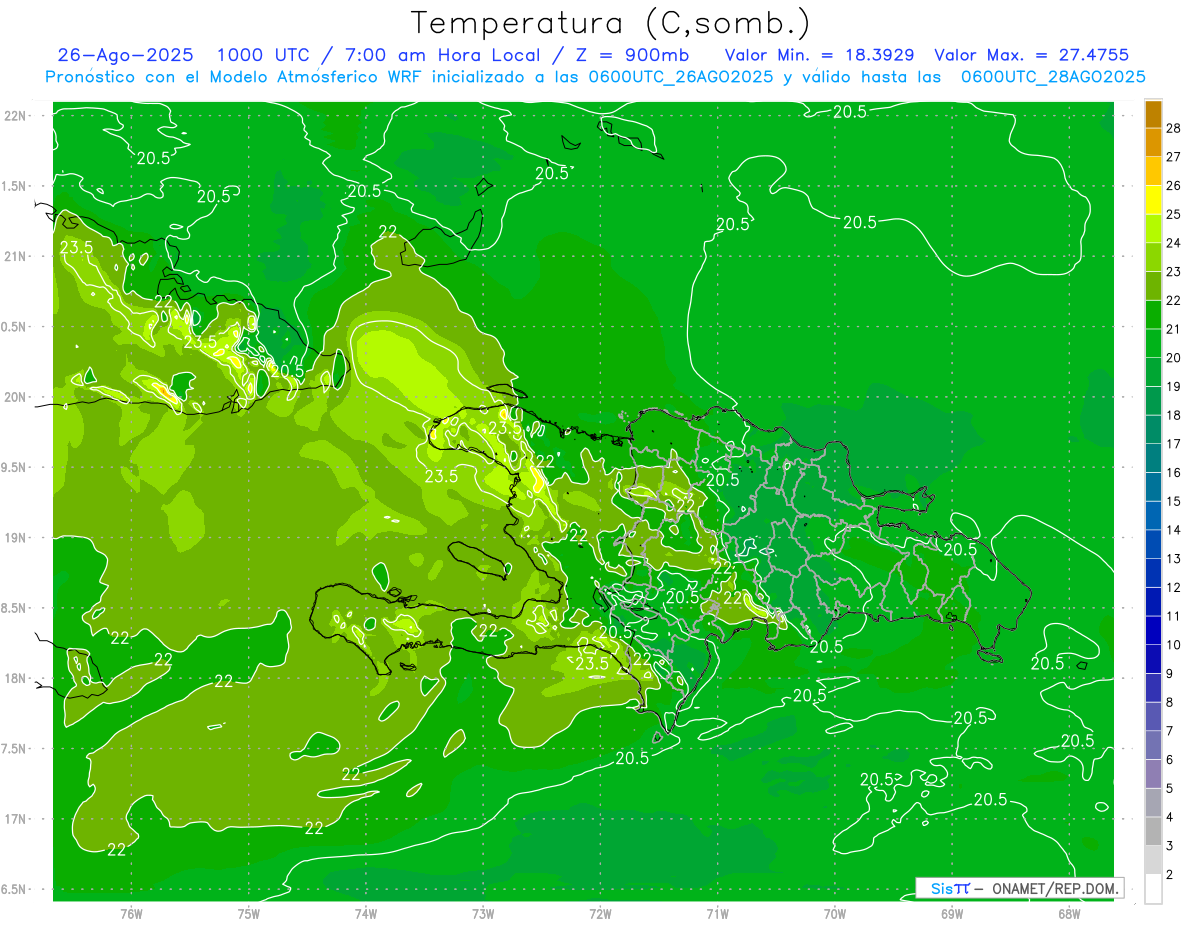This screenshot has height=927, width=1200.
Task: Click the 73W longitude axis label
Action: 483,913
